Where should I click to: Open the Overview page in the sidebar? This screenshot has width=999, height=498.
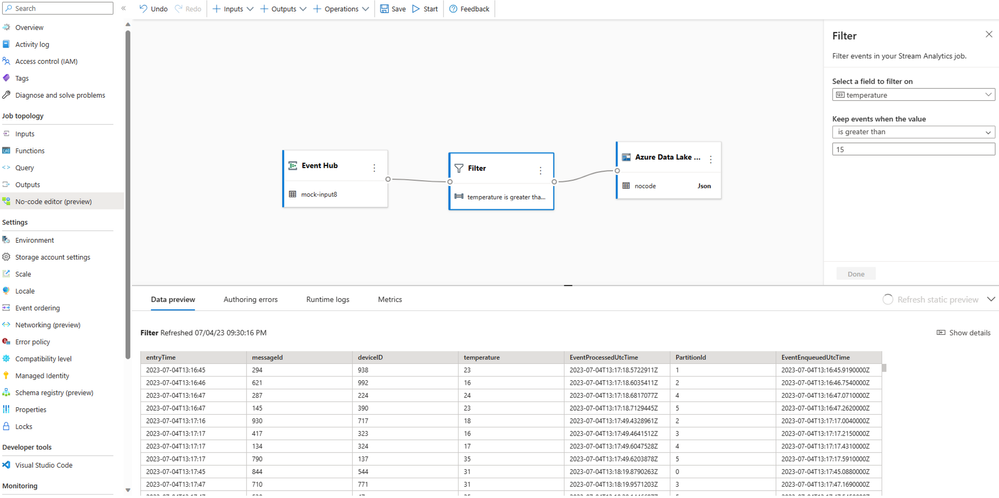[x=29, y=27]
